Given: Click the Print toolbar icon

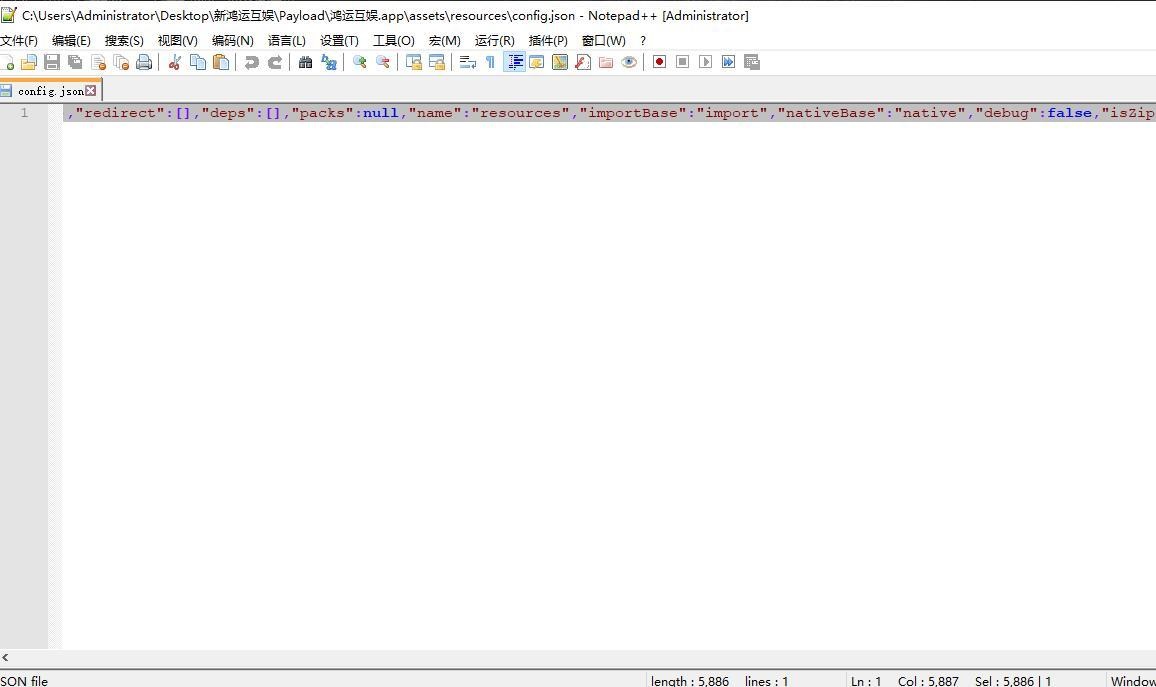Looking at the screenshot, I should (144, 62).
